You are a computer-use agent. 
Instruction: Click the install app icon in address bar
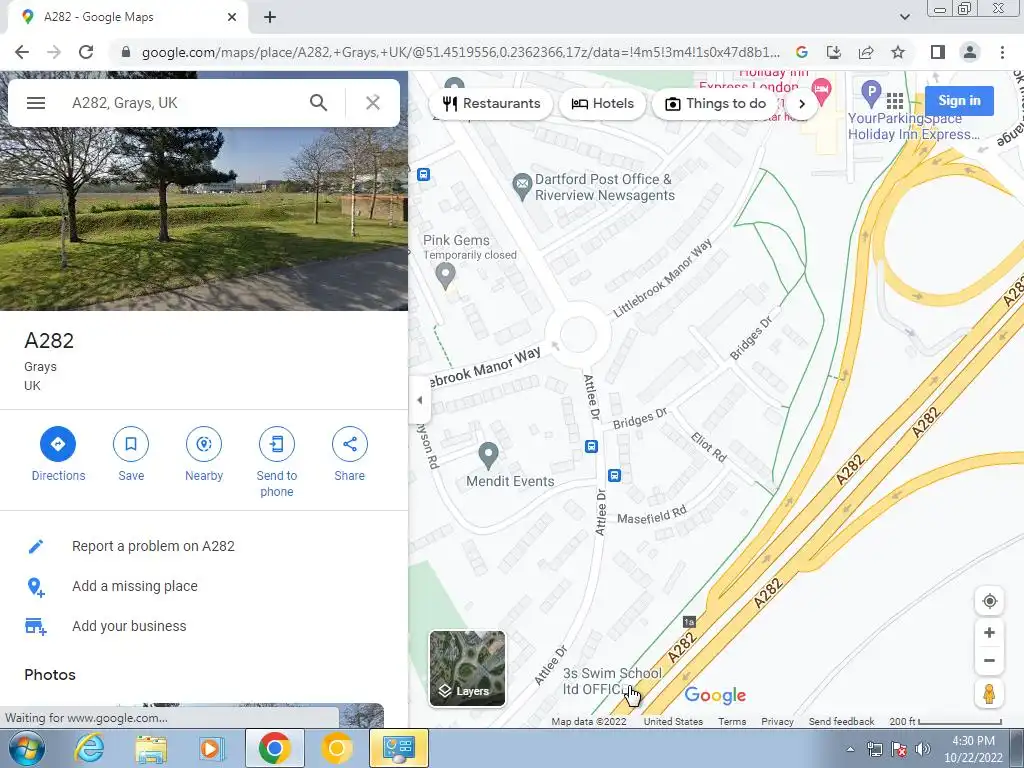tap(834, 52)
